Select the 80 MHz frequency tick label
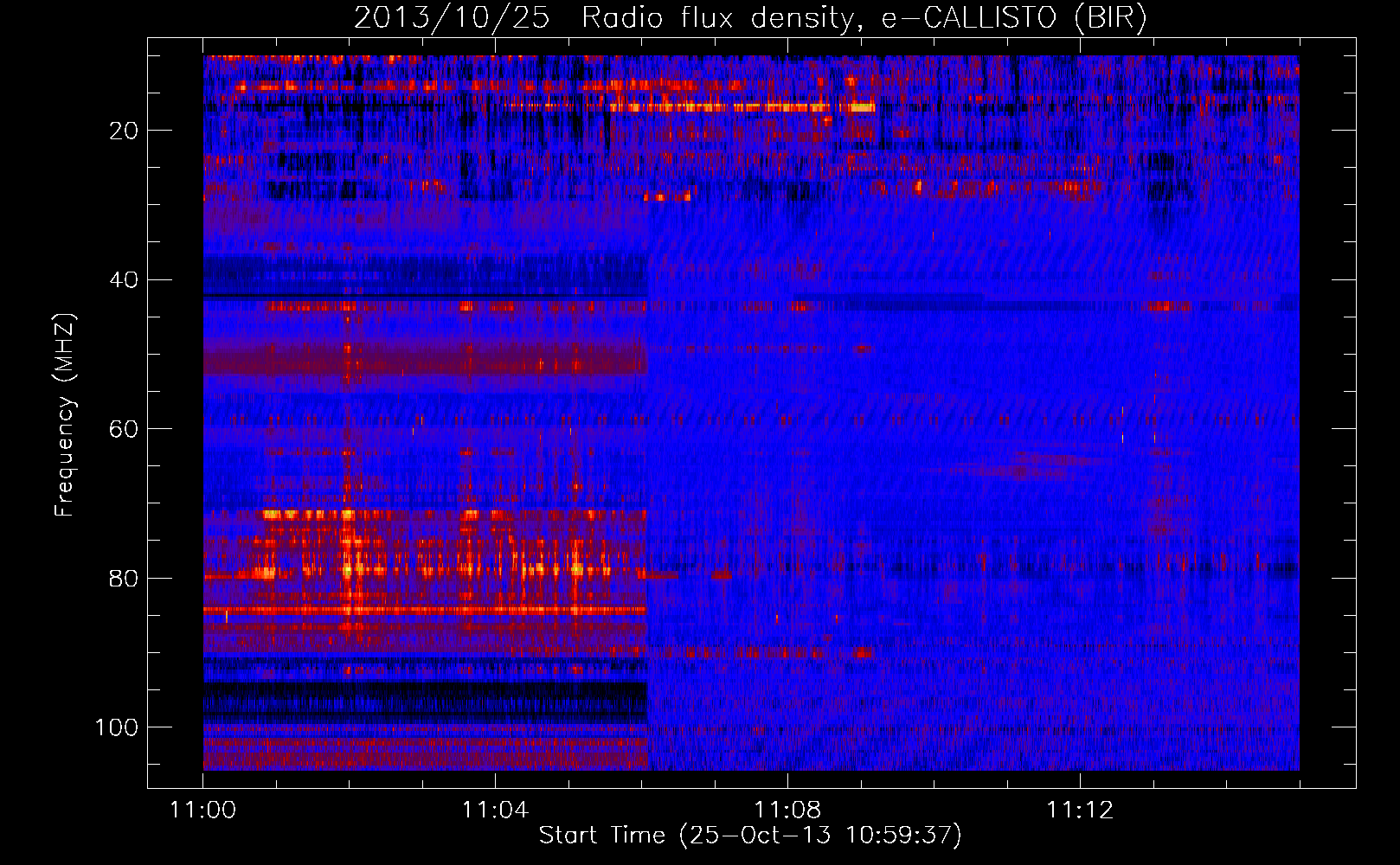Image resolution: width=1400 pixels, height=865 pixels. click(125, 578)
